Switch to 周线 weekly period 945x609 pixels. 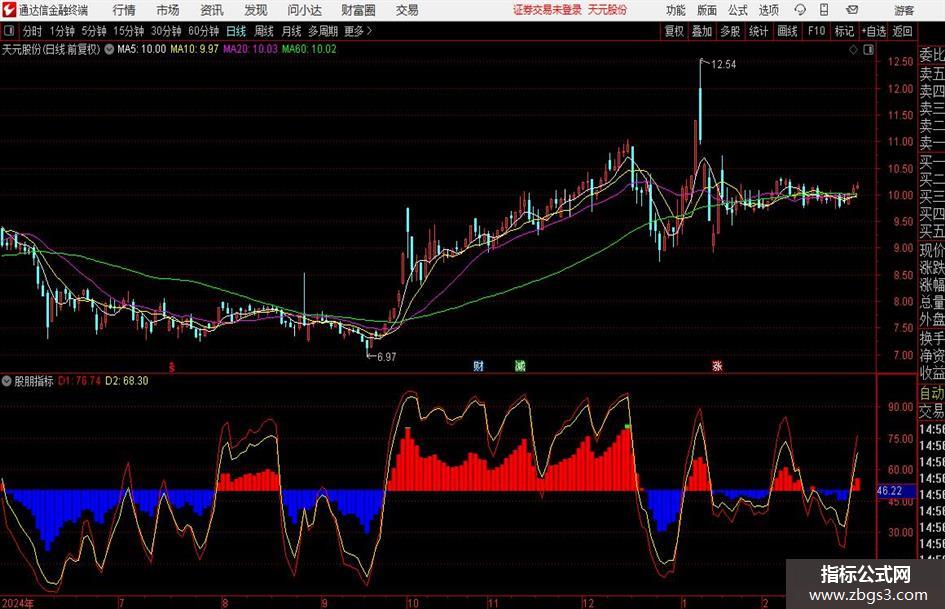click(263, 31)
